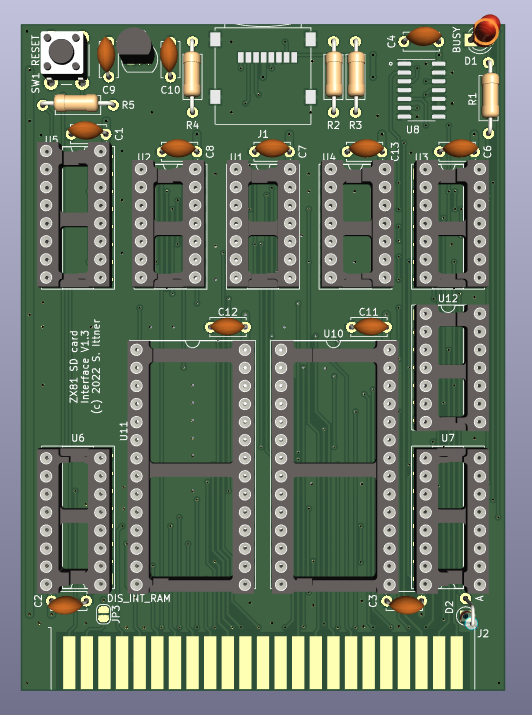Click the C12 capacitor
The image size is (532, 715).
pos(227,327)
